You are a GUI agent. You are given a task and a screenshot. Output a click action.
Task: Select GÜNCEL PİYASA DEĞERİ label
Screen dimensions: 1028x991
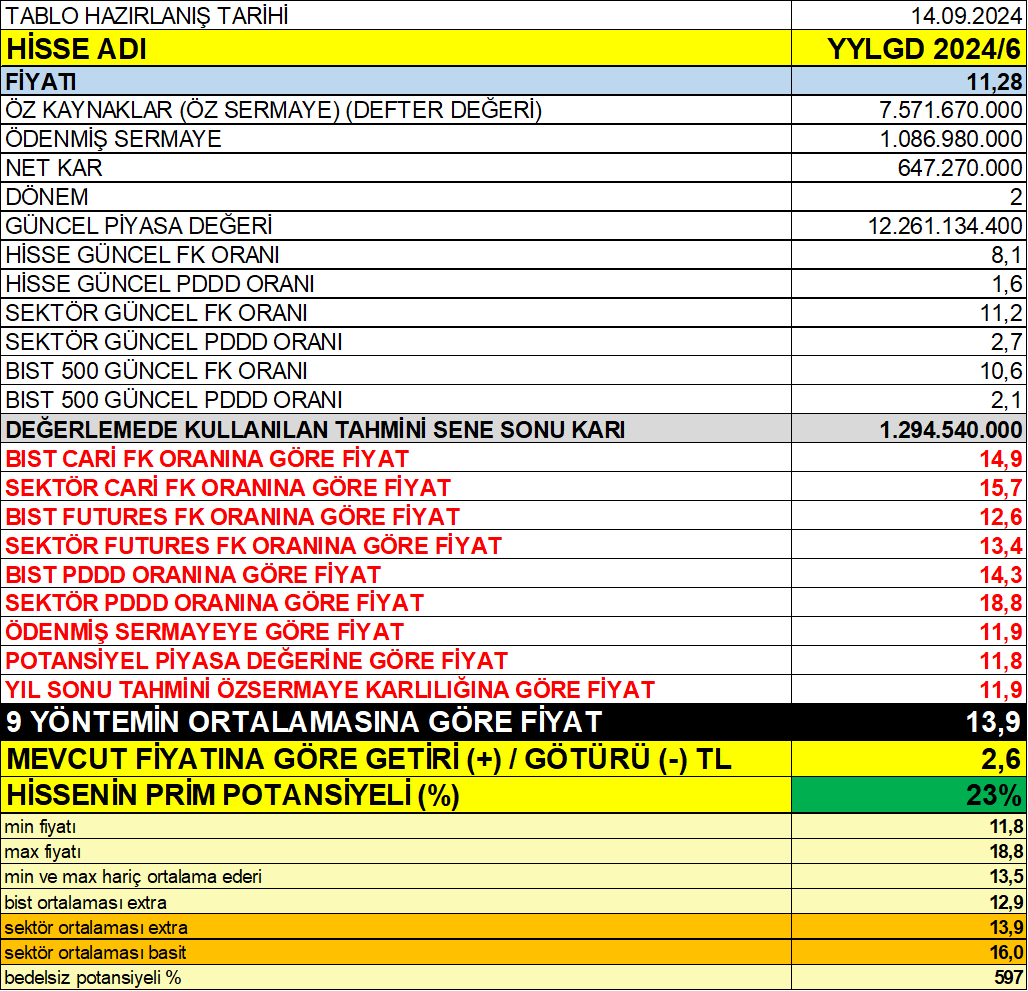tap(138, 225)
